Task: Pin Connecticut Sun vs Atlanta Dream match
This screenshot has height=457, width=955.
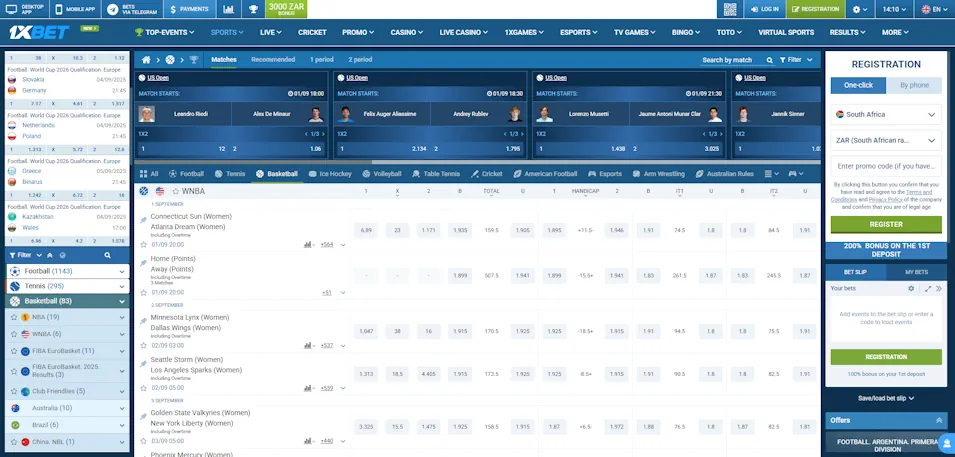Action: click(143, 220)
